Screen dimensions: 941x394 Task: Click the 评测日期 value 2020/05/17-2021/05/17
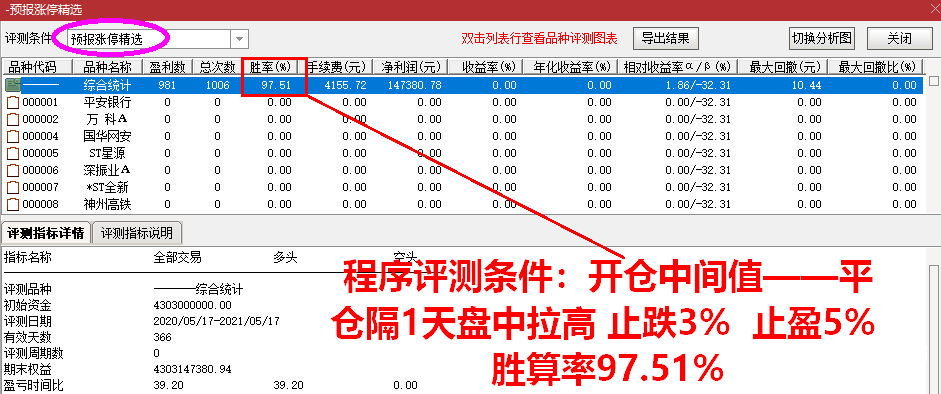pyautogui.click(x=217, y=321)
